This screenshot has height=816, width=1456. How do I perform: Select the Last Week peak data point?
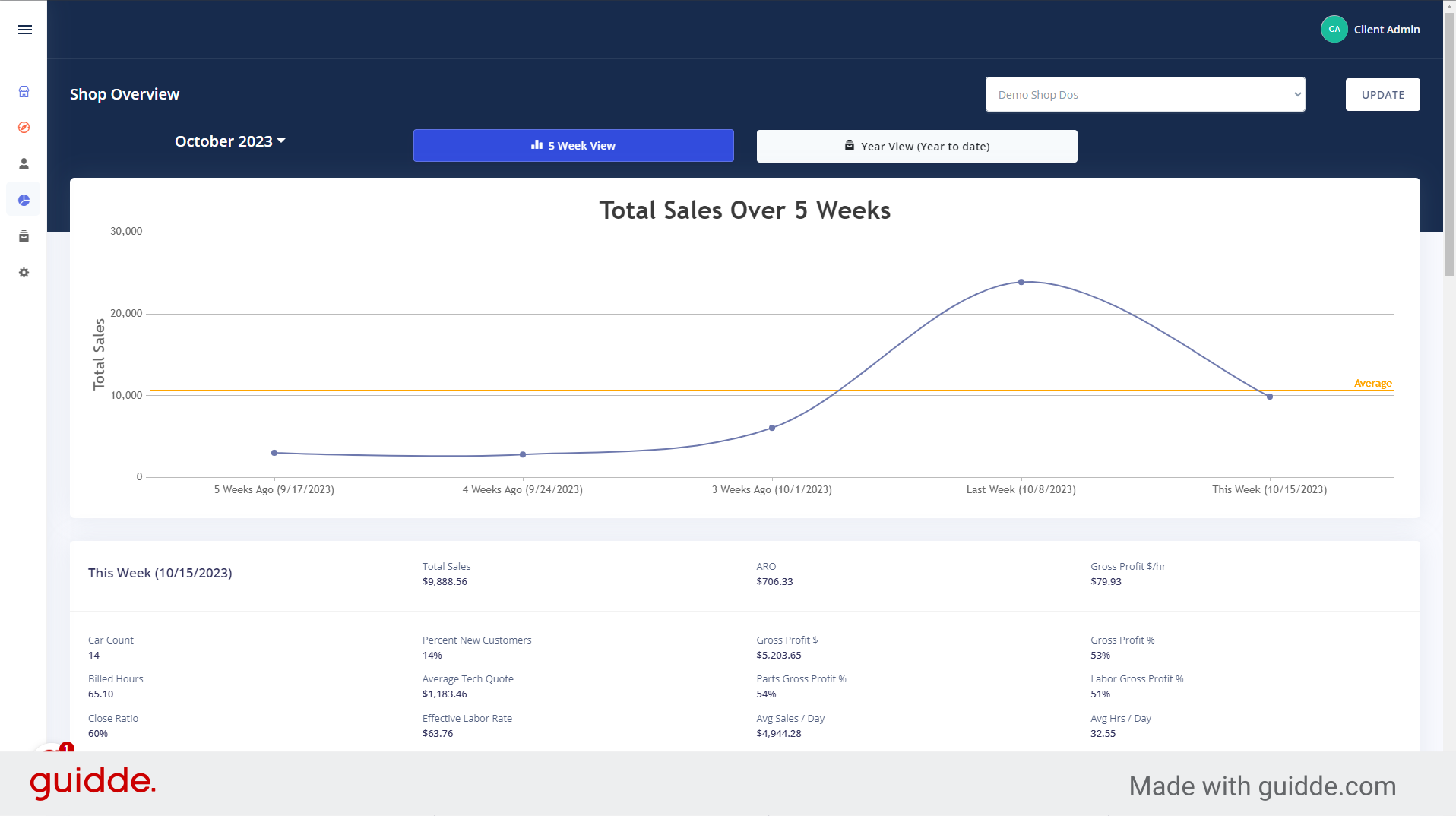1021,282
